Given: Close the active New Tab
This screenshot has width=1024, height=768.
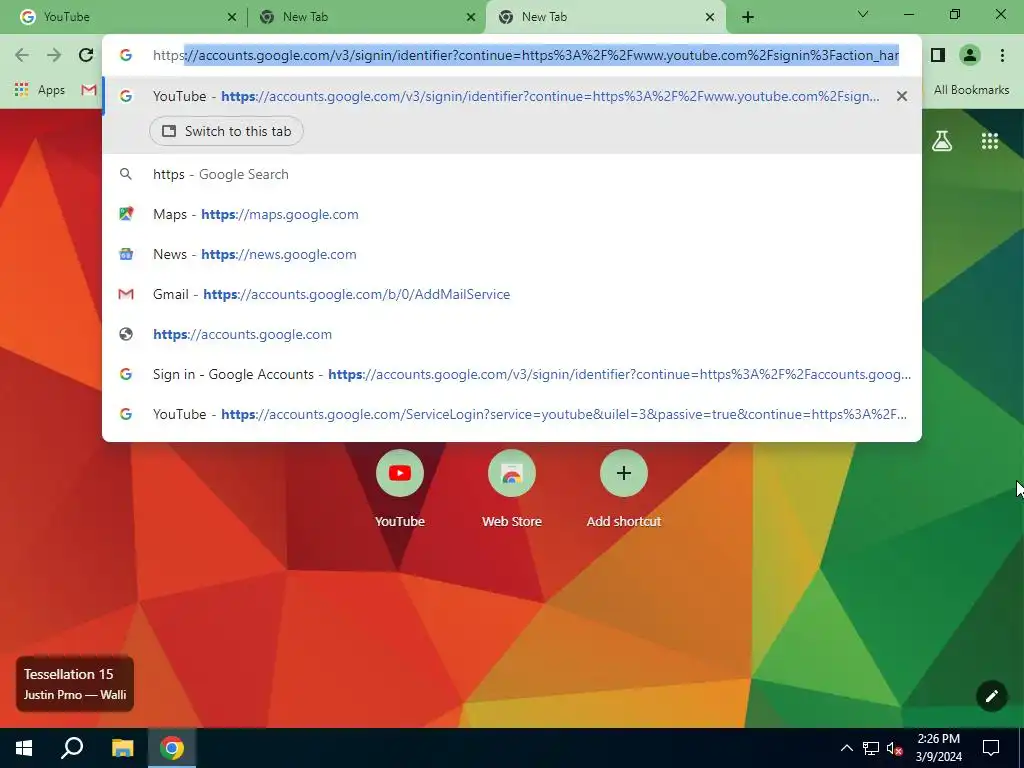Looking at the screenshot, I should (710, 18).
